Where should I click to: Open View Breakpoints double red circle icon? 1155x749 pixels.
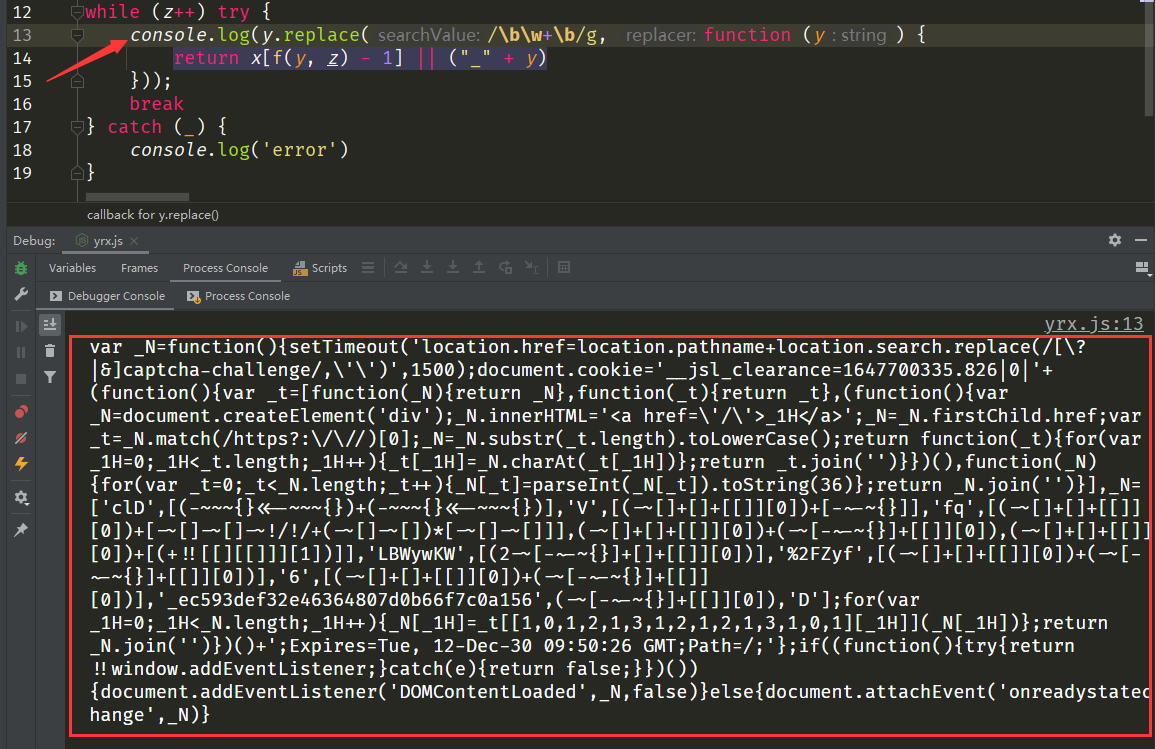[x=21, y=412]
